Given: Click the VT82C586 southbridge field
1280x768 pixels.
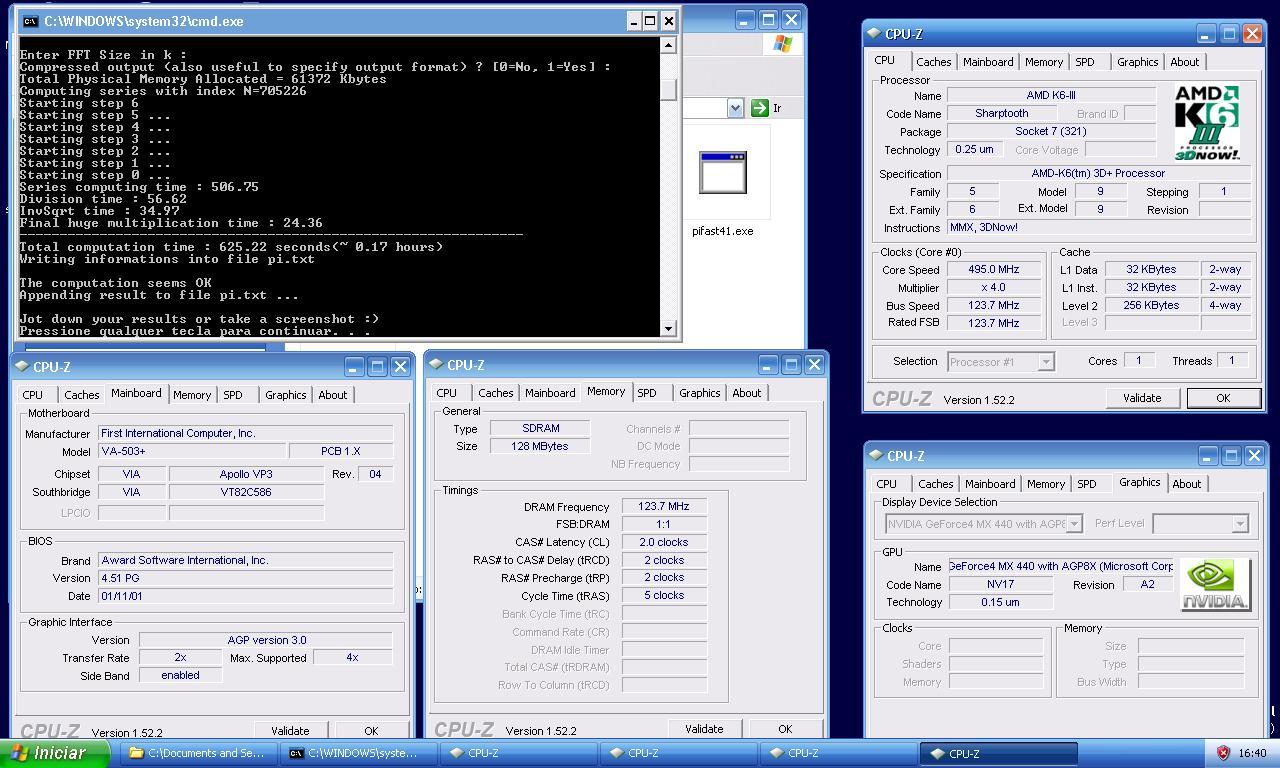Looking at the screenshot, I should [x=246, y=492].
